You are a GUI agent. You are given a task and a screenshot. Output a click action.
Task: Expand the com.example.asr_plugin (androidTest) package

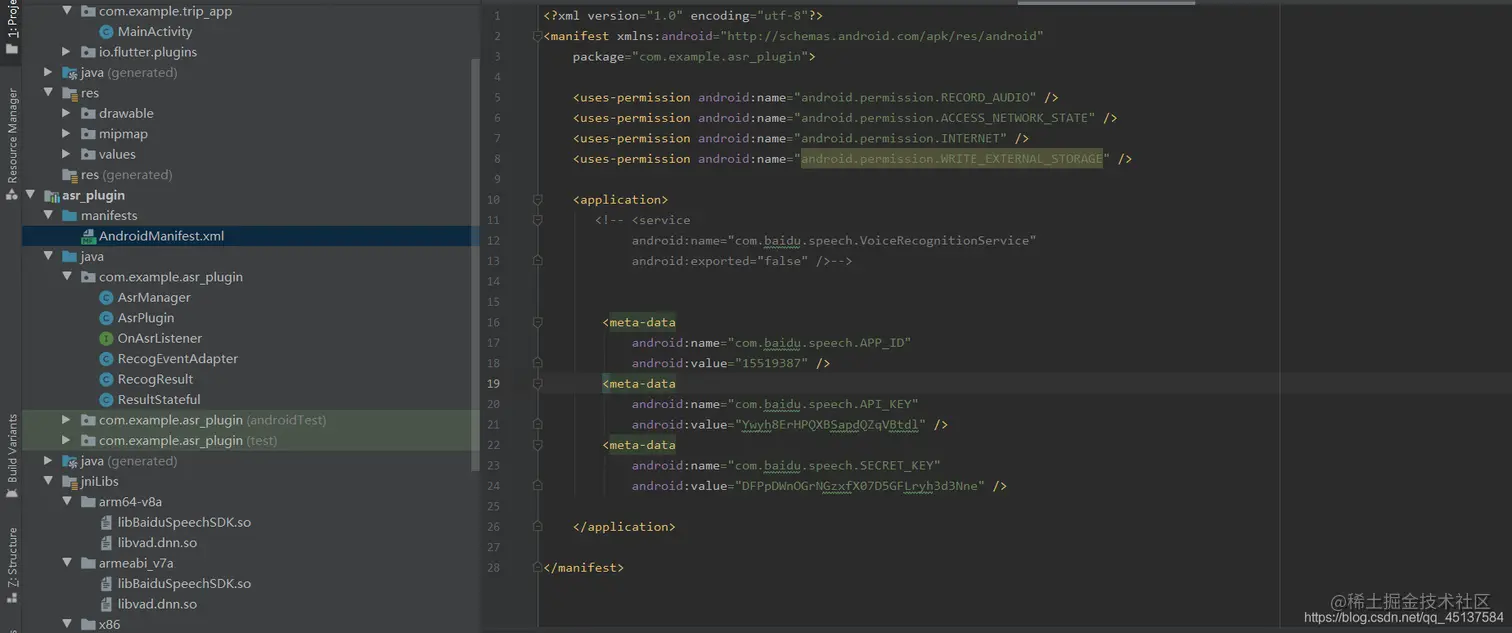[x=66, y=420]
